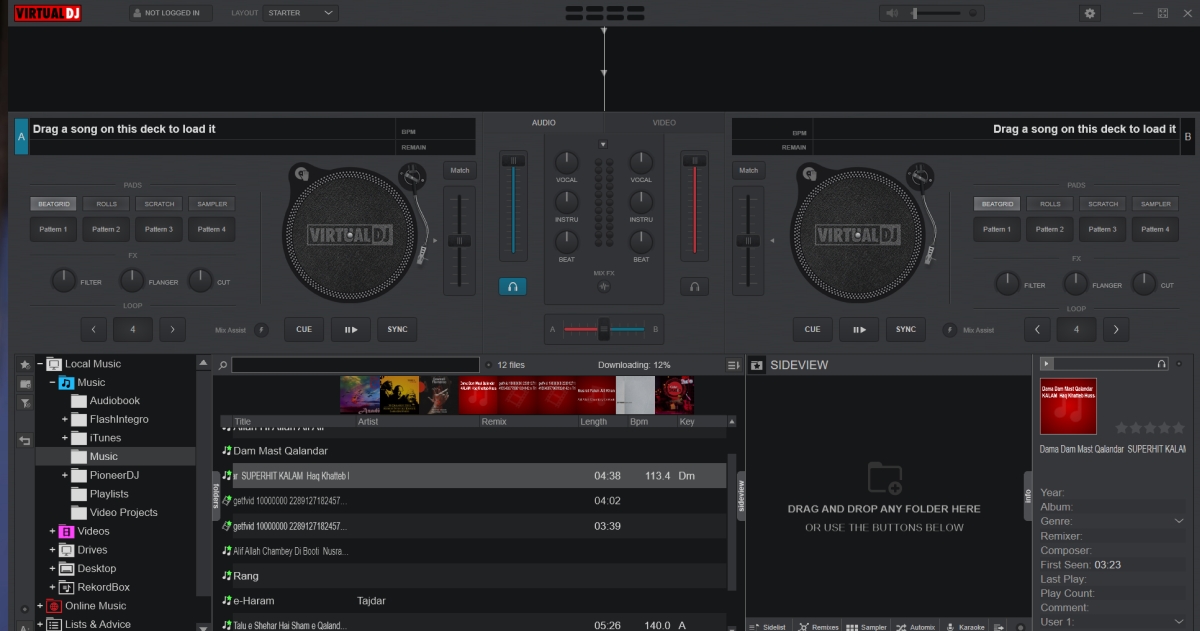The height and width of the screenshot is (631, 1200).
Task: Click the folder browse icon next to SIDEVIEW
Action: coord(756,365)
